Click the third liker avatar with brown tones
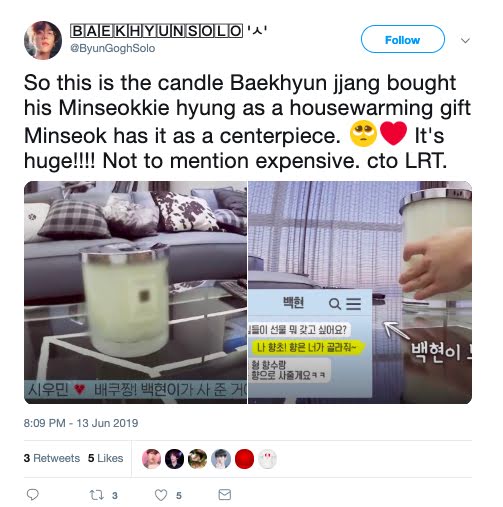The width and height of the screenshot is (503, 507). pos(198,459)
